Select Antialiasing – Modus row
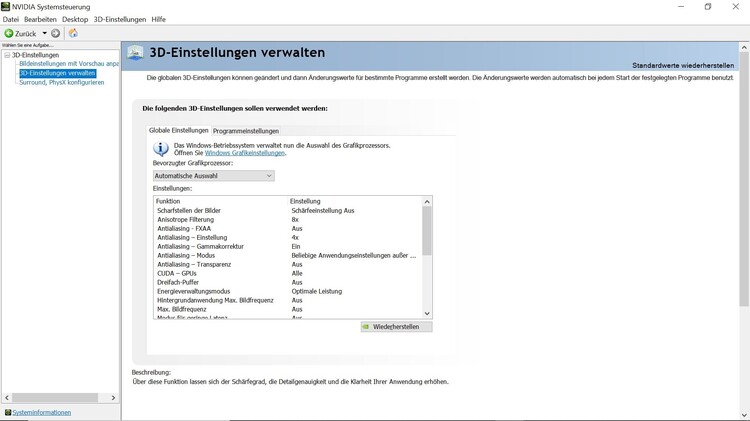750x421 pixels. (x=288, y=255)
